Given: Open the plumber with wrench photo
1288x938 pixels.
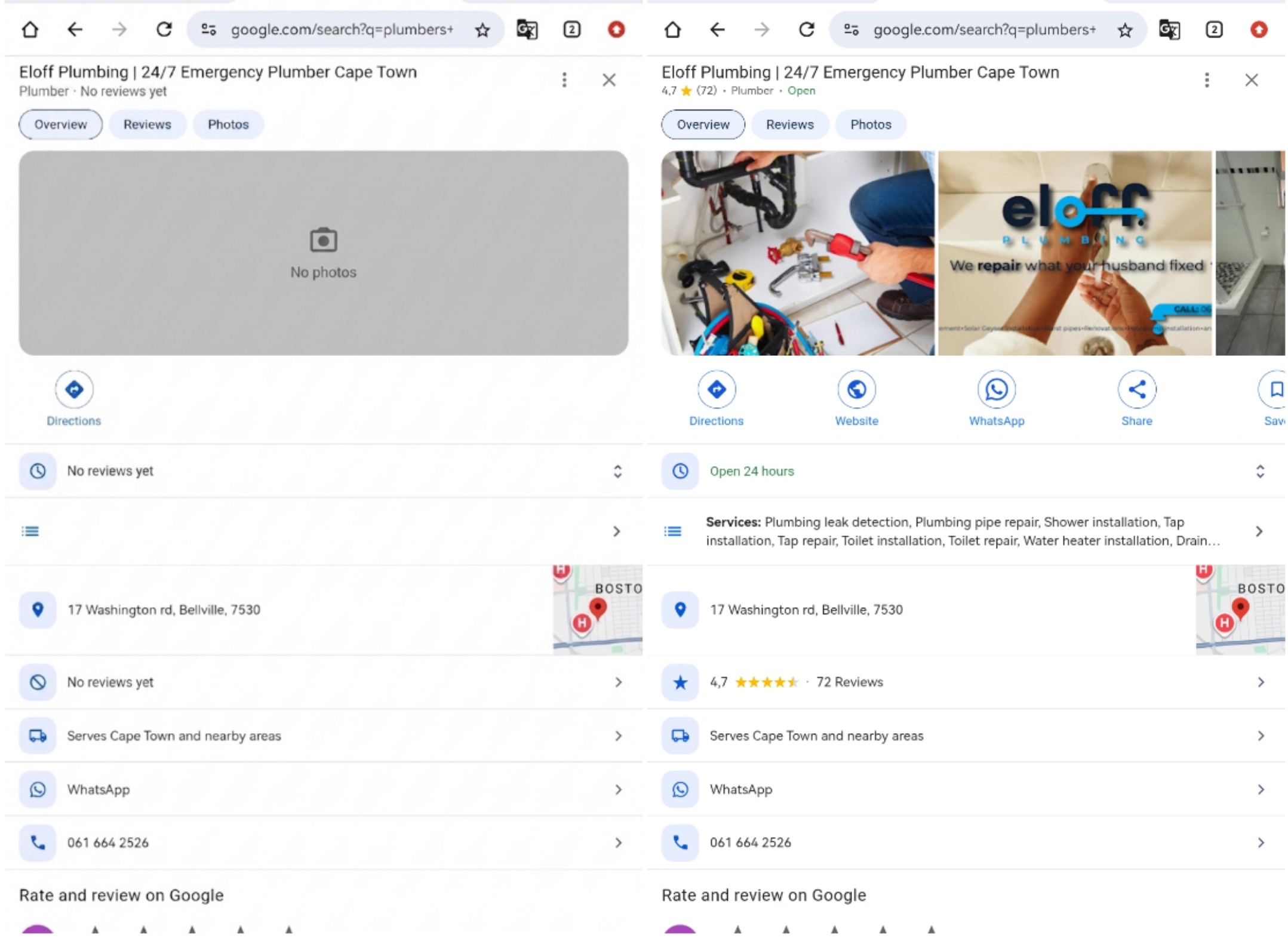Looking at the screenshot, I should (x=798, y=253).
